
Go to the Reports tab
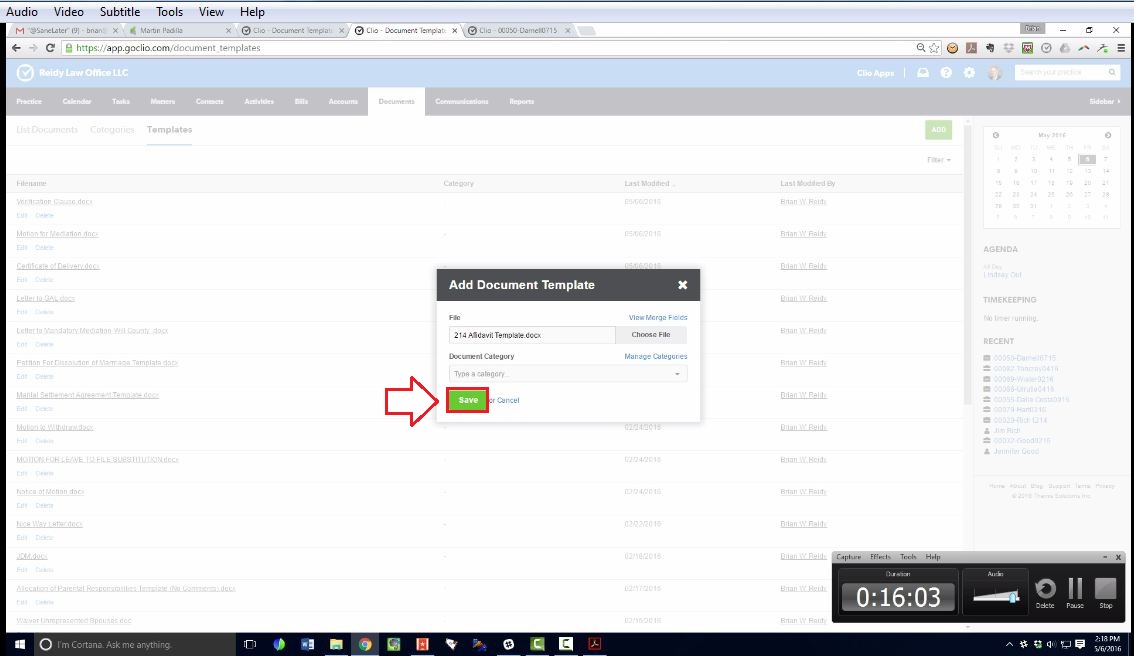[x=521, y=101]
